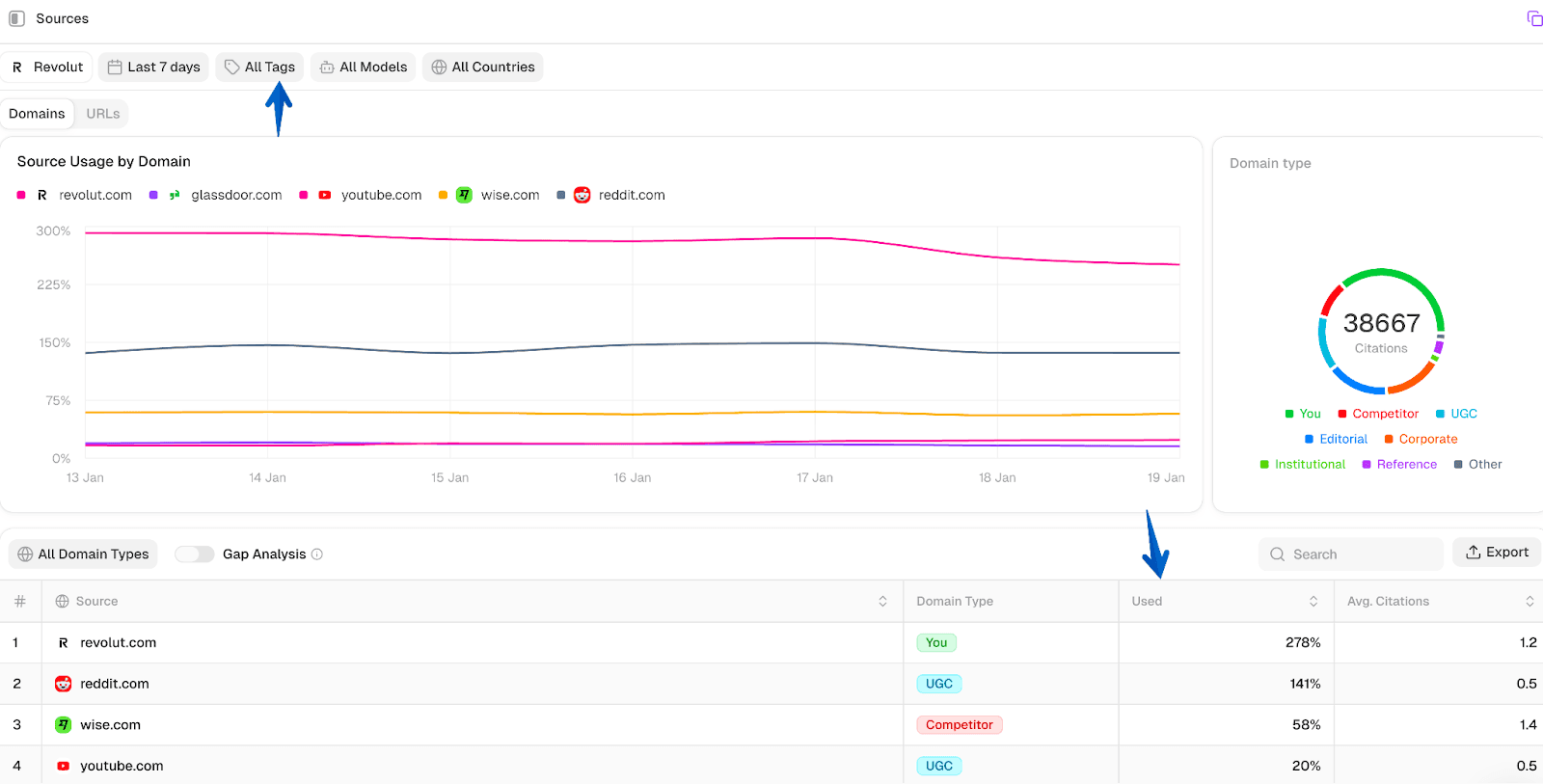Click the globe icon in Source header
This screenshot has width=1543, height=784.
point(63,601)
